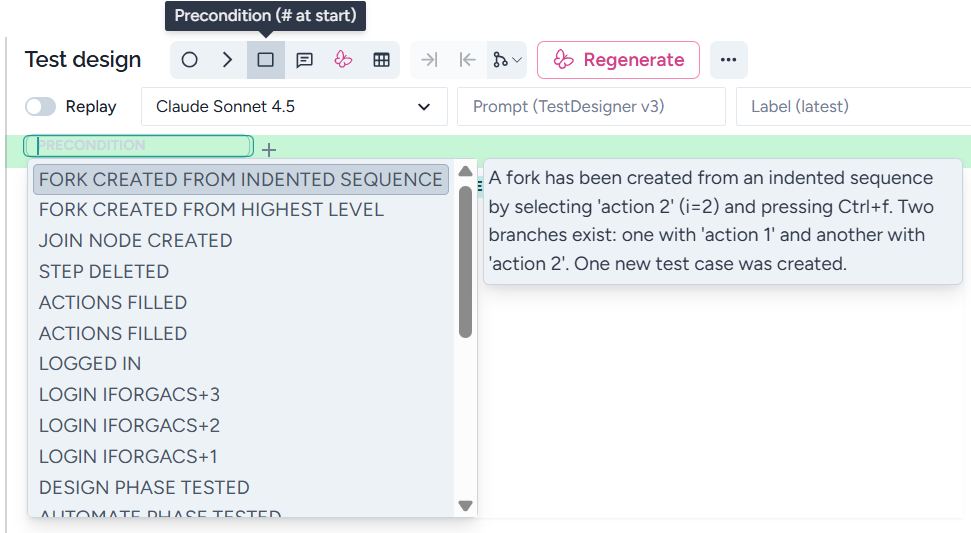Select 'FORK CREATED FROM HIGHEST LEVEL' option

click(211, 210)
